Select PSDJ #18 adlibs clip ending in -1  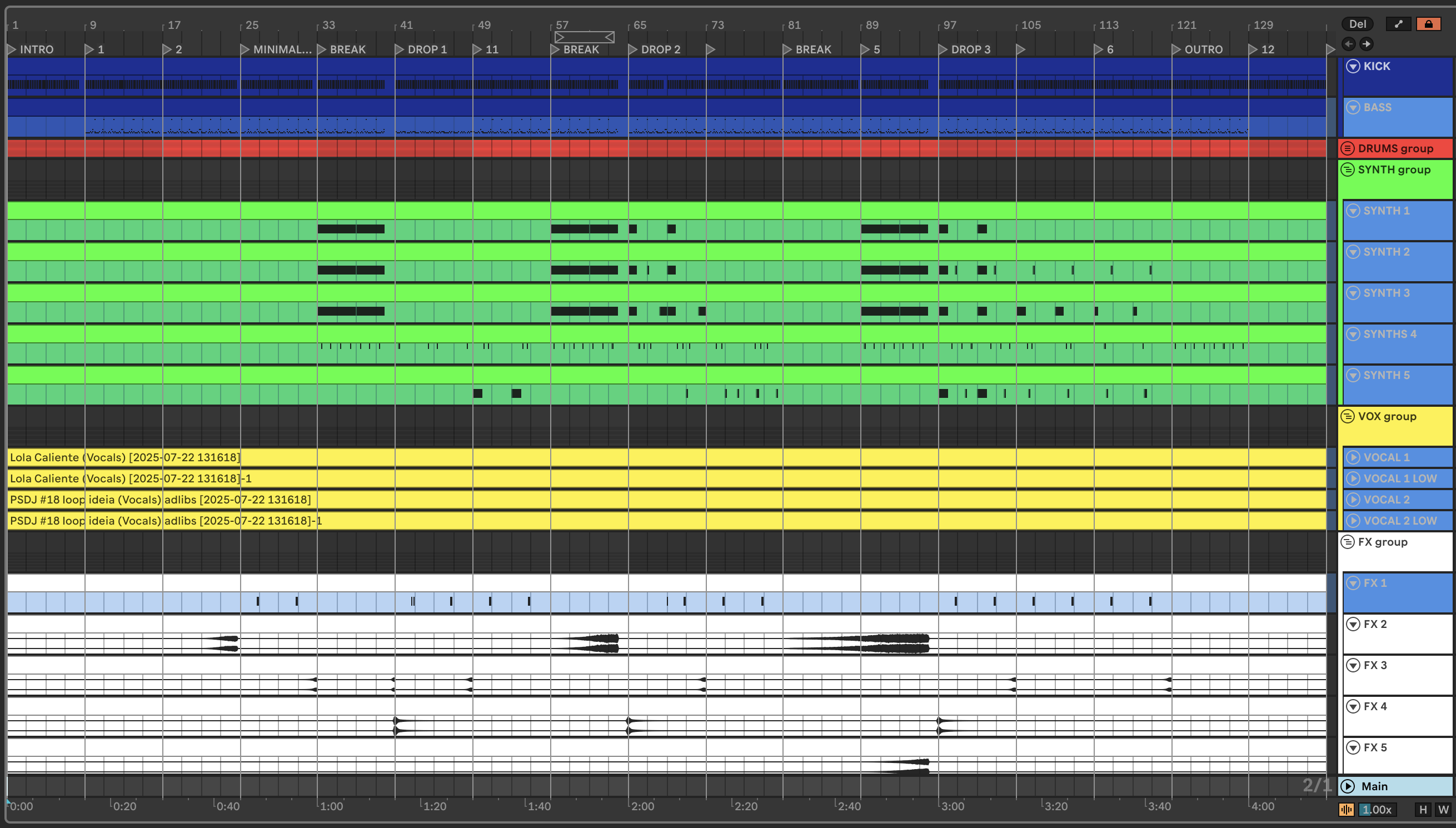click(x=666, y=520)
